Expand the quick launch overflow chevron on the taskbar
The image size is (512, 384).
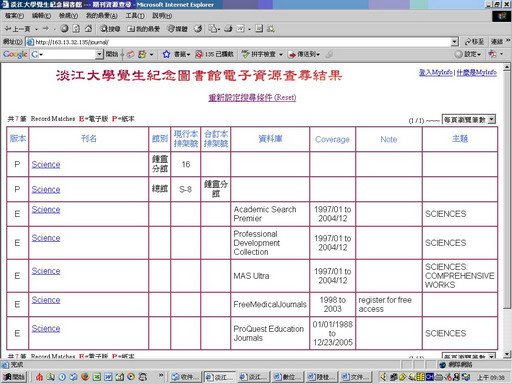(161, 376)
